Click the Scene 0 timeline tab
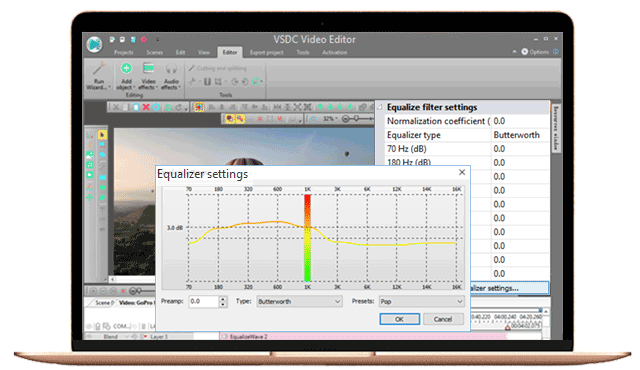The height and width of the screenshot is (370, 640). click(103, 303)
